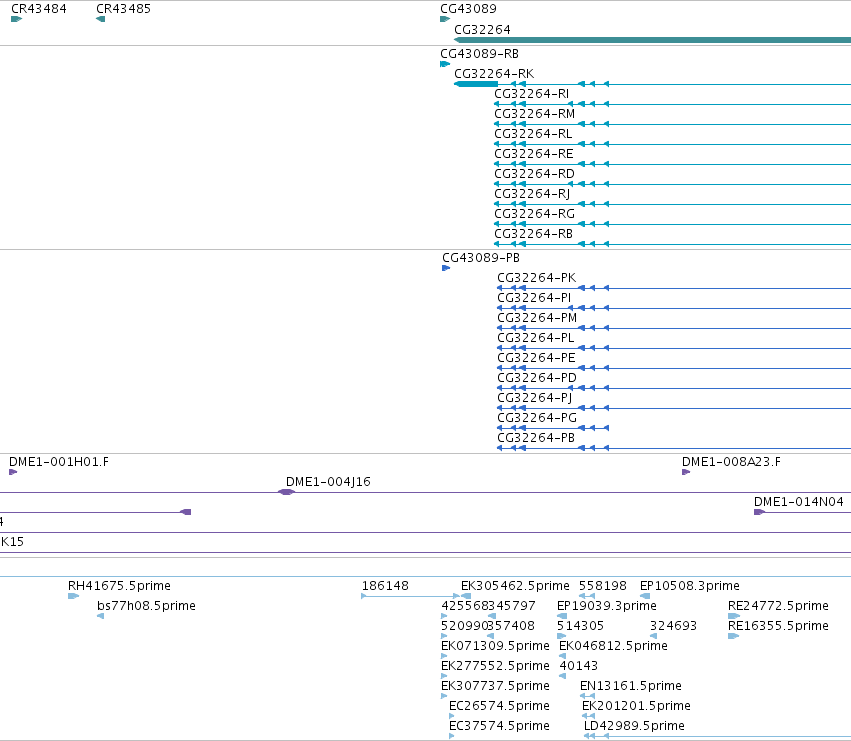Image resolution: width=851 pixels, height=741 pixels.
Task: Select protein CG32264-PI
Action: tap(534, 297)
